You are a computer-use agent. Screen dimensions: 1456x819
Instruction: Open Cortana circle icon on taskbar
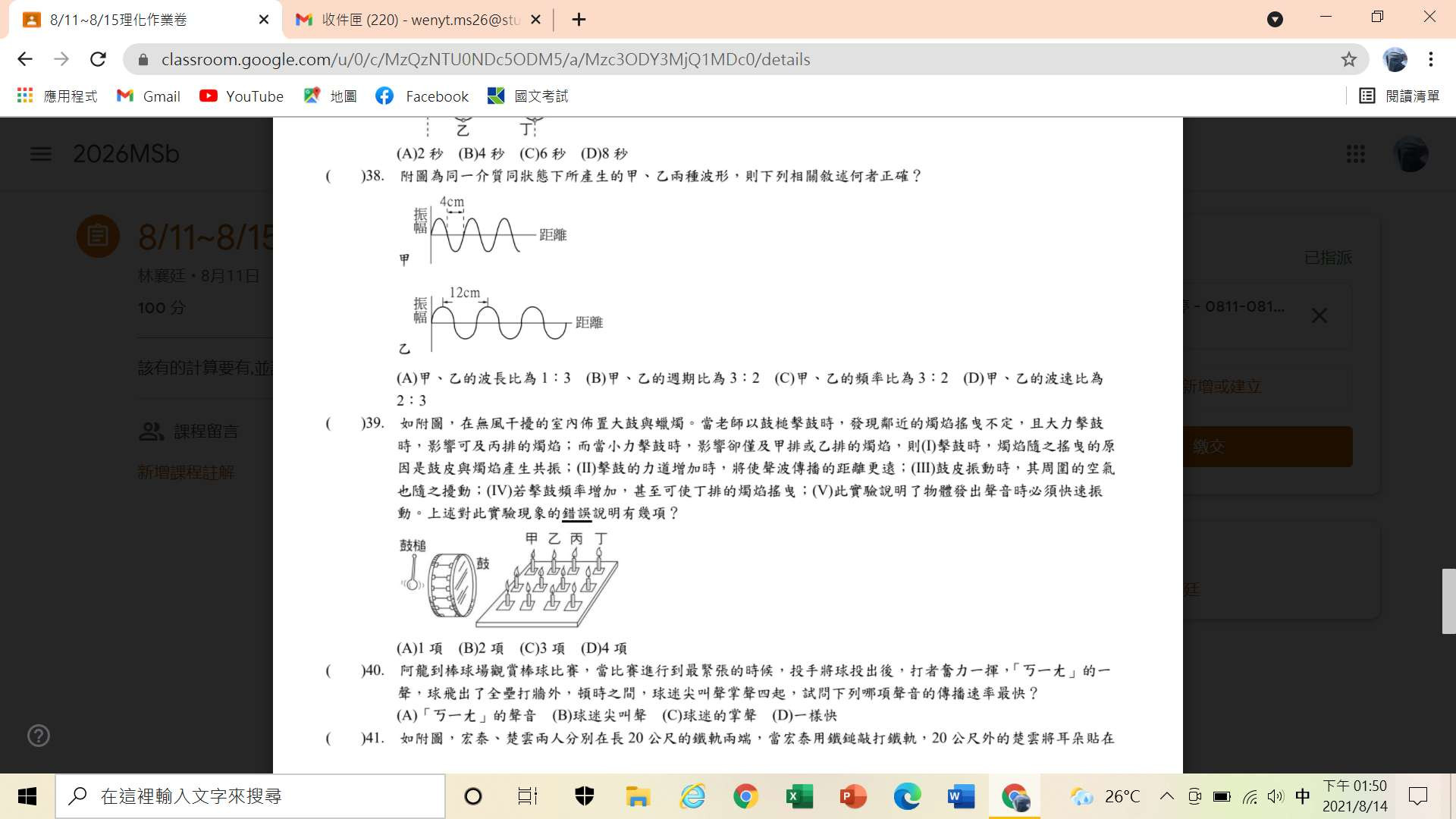[x=473, y=796]
